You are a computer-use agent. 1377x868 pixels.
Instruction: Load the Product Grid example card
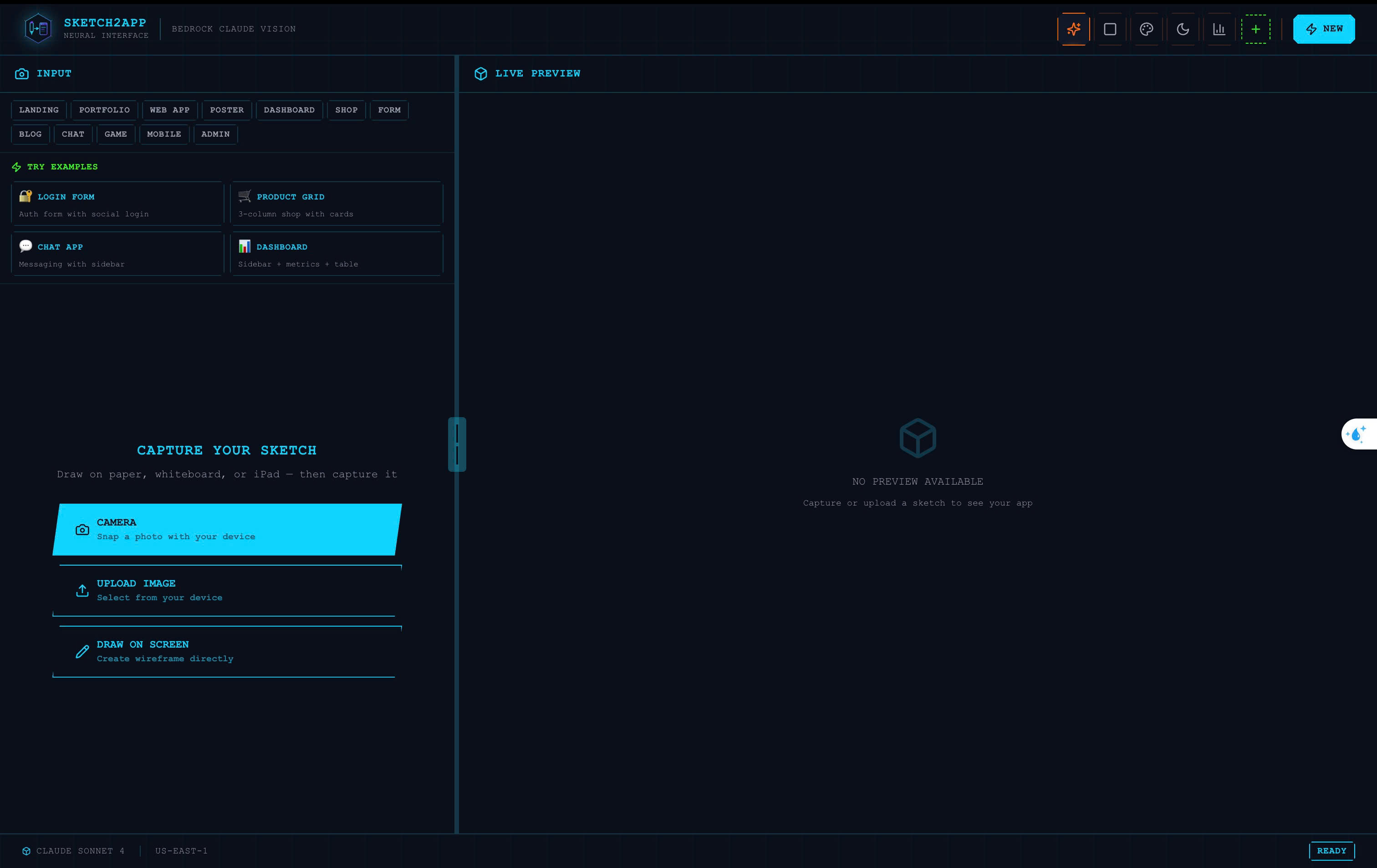tap(336, 204)
